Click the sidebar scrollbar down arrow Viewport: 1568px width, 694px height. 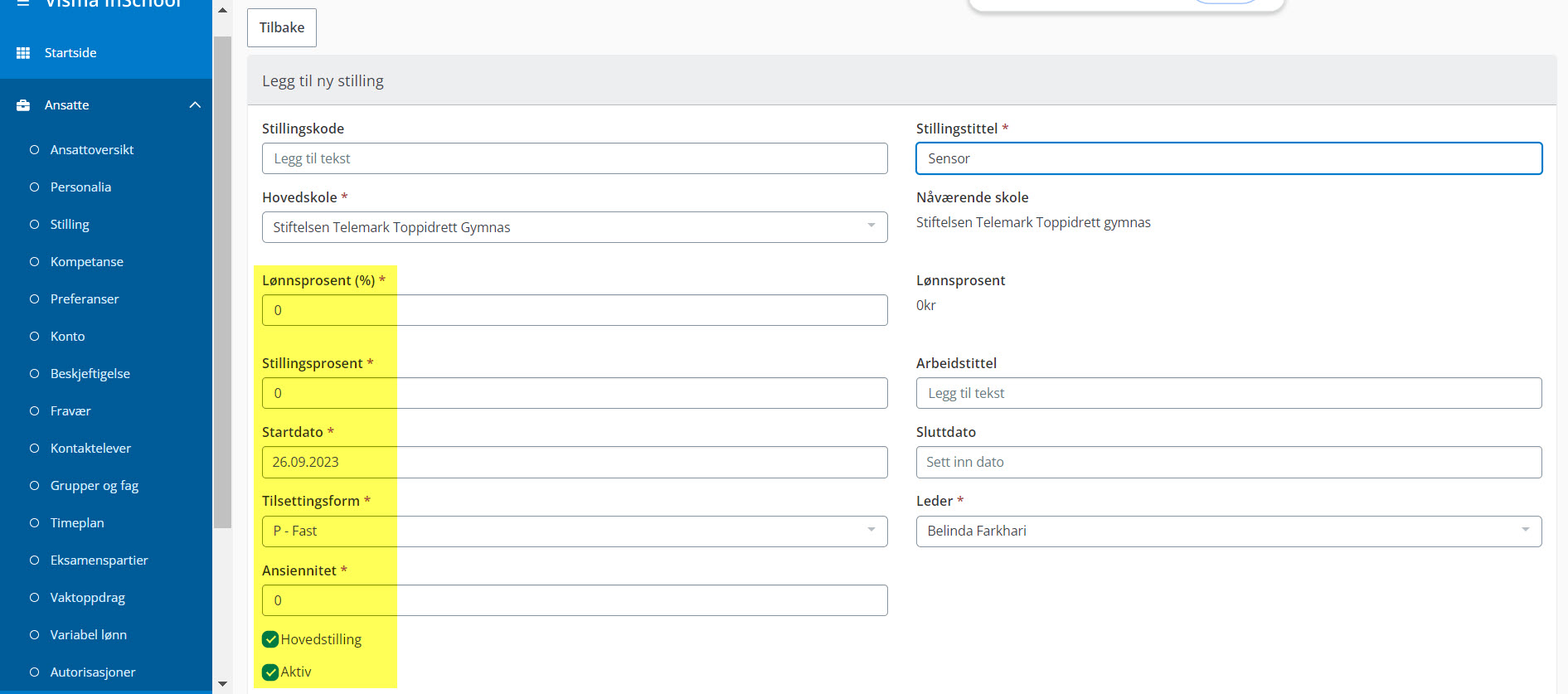tap(222, 684)
